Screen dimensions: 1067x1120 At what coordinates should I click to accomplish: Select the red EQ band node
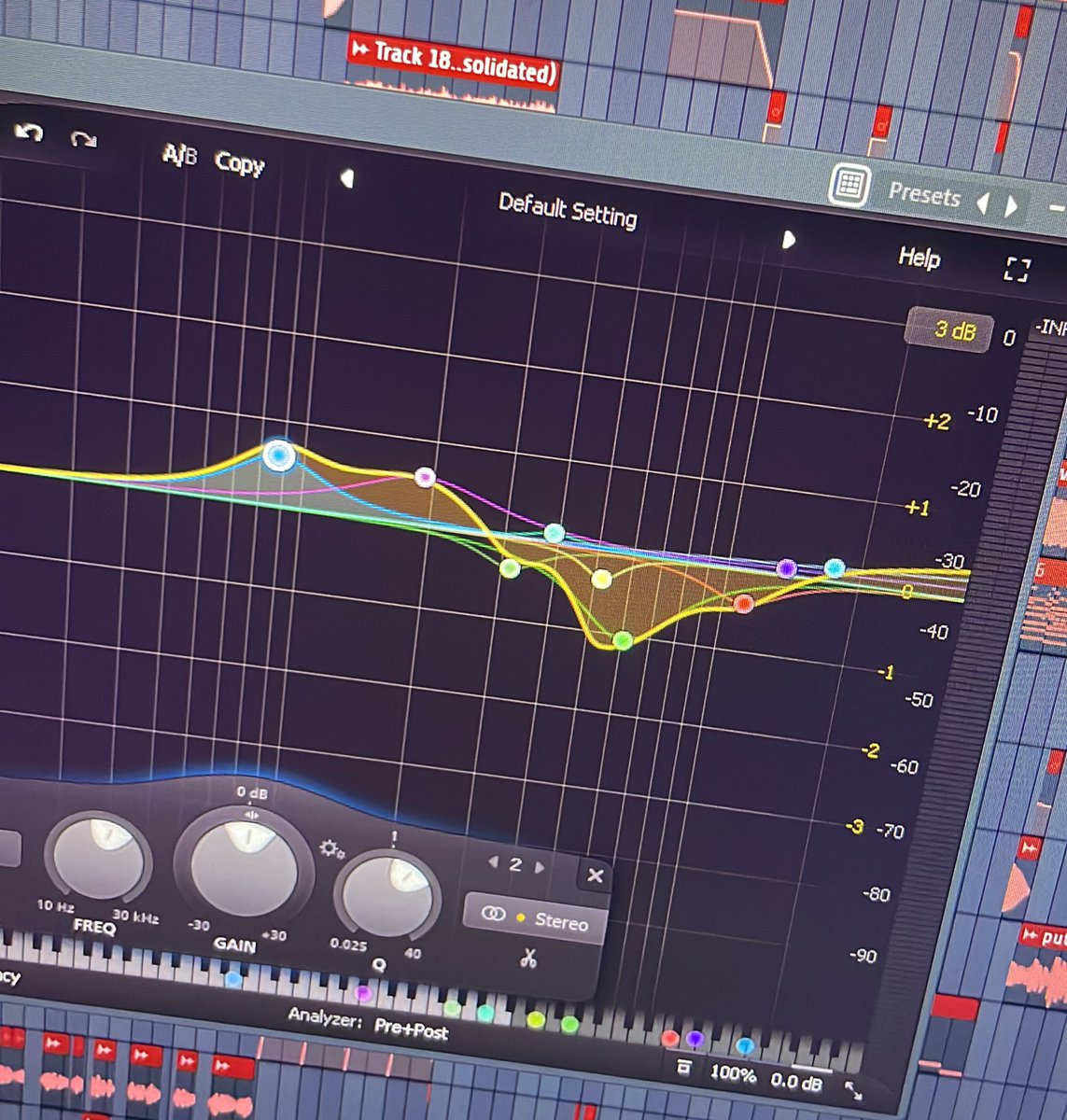pos(743,604)
